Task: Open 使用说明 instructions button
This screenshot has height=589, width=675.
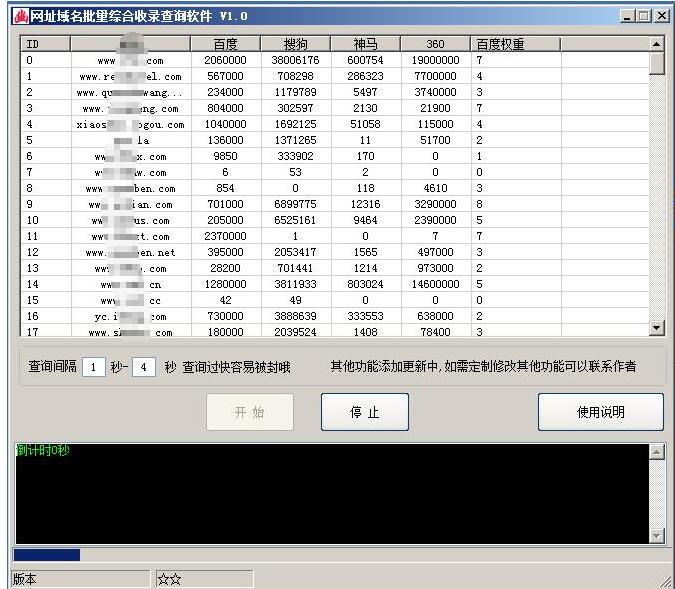Action: pyautogui.click(x=601, y=412)
